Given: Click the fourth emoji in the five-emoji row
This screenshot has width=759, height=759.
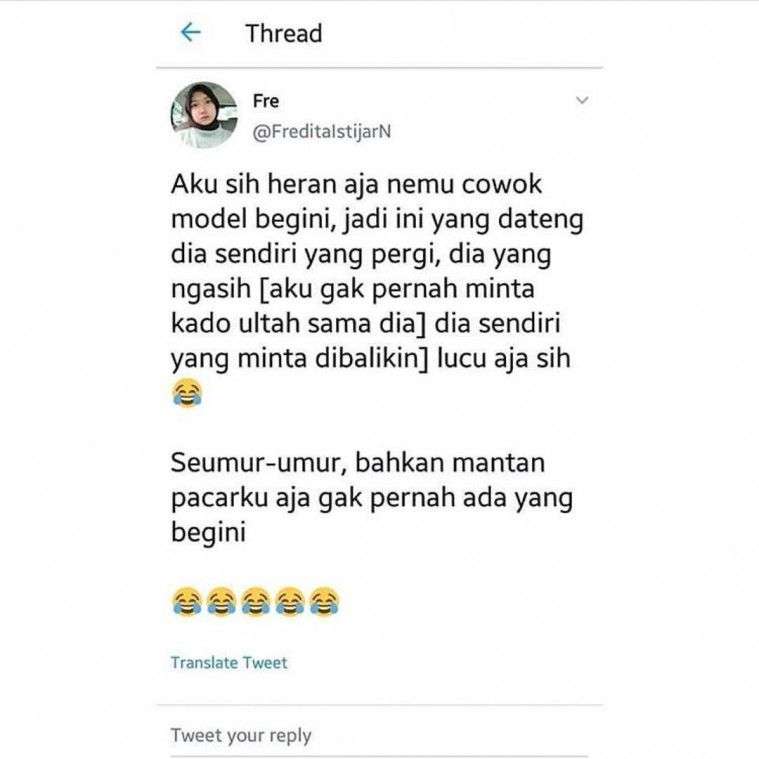Looking at the screenshot, I should point(290,601).
